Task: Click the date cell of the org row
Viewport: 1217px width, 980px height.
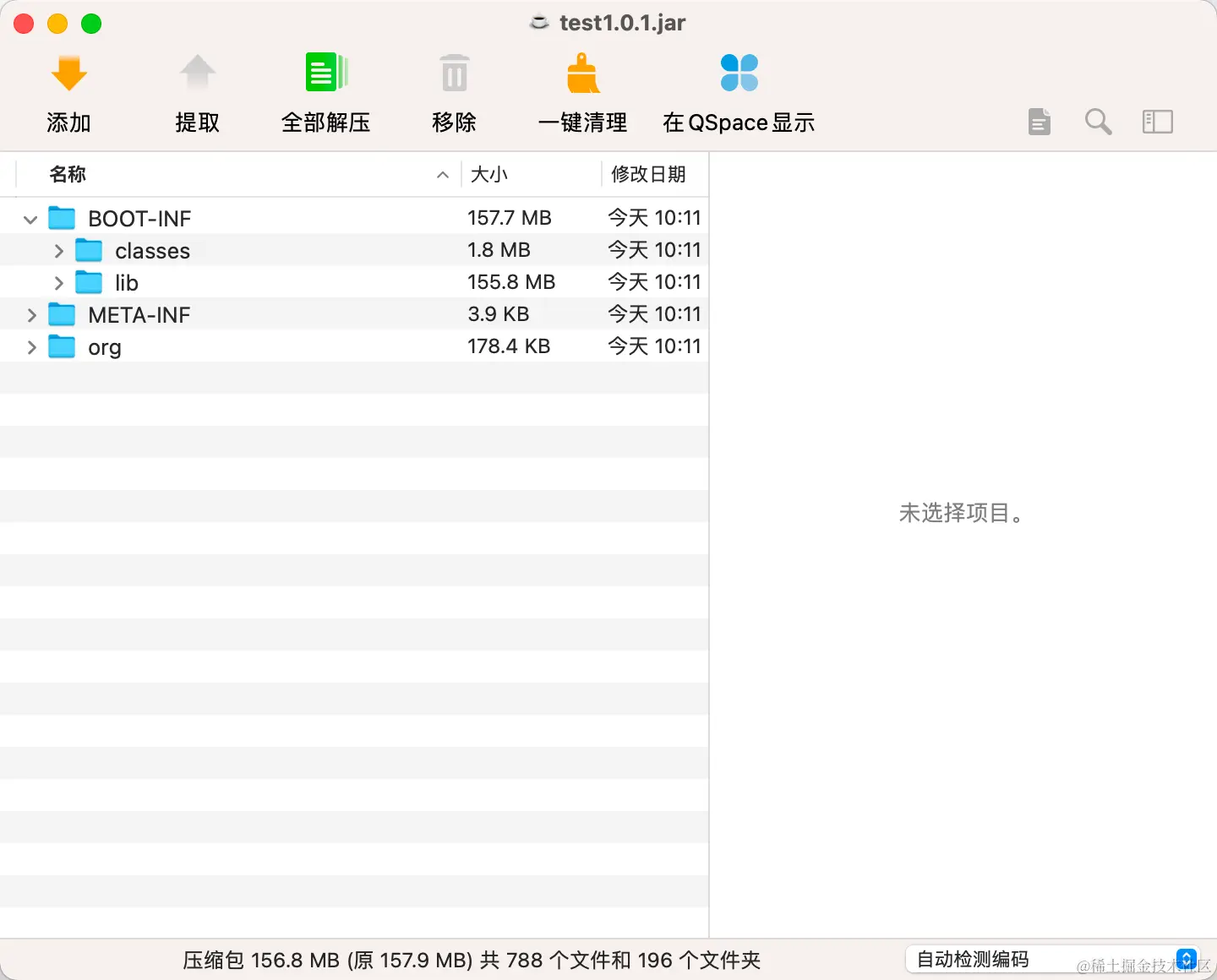Action: click(655, 346)
